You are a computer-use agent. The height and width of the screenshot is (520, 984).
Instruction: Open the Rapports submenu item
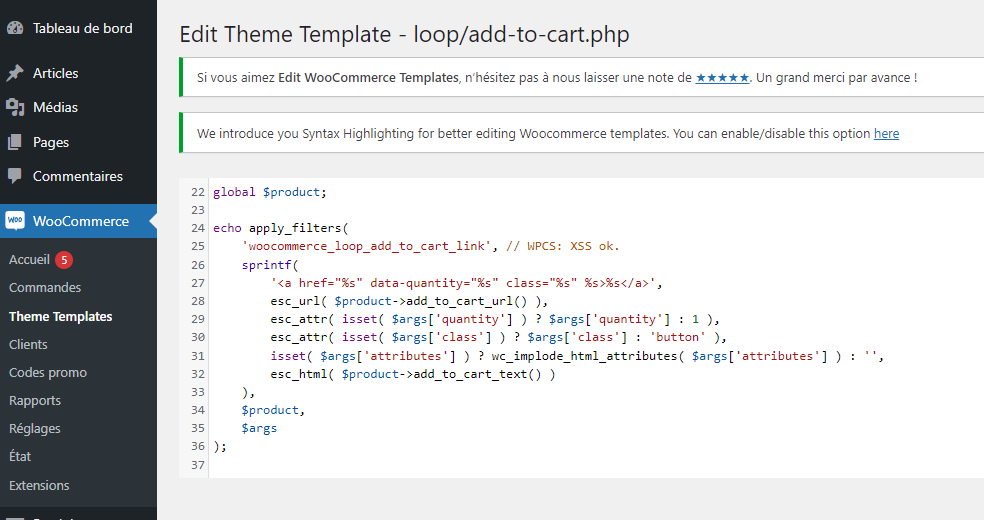(35, 400)
